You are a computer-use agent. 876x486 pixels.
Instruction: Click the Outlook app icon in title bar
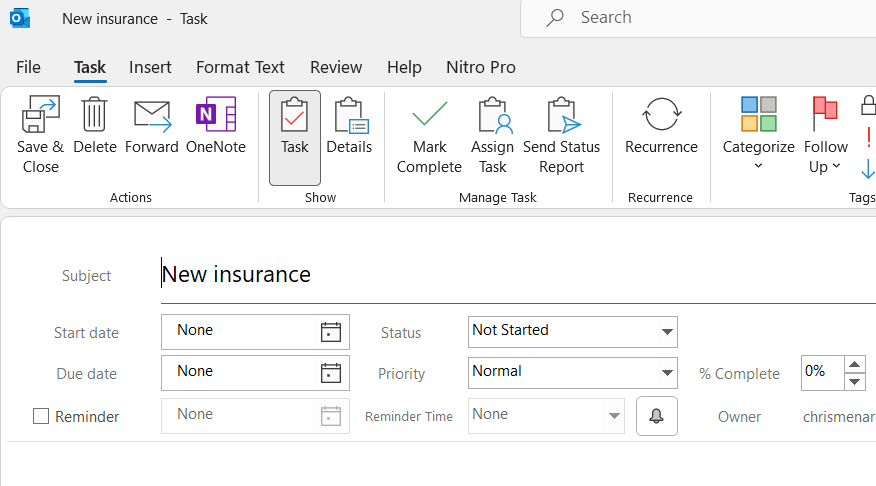click(20, 18)
